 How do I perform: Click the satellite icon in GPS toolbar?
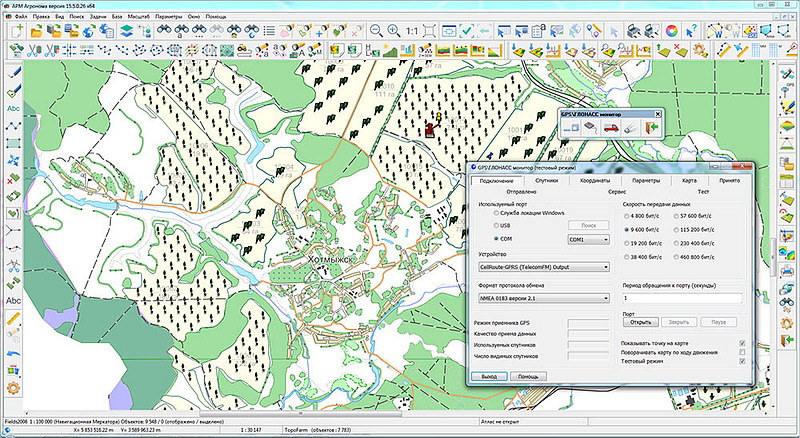[x=631, y=128]
